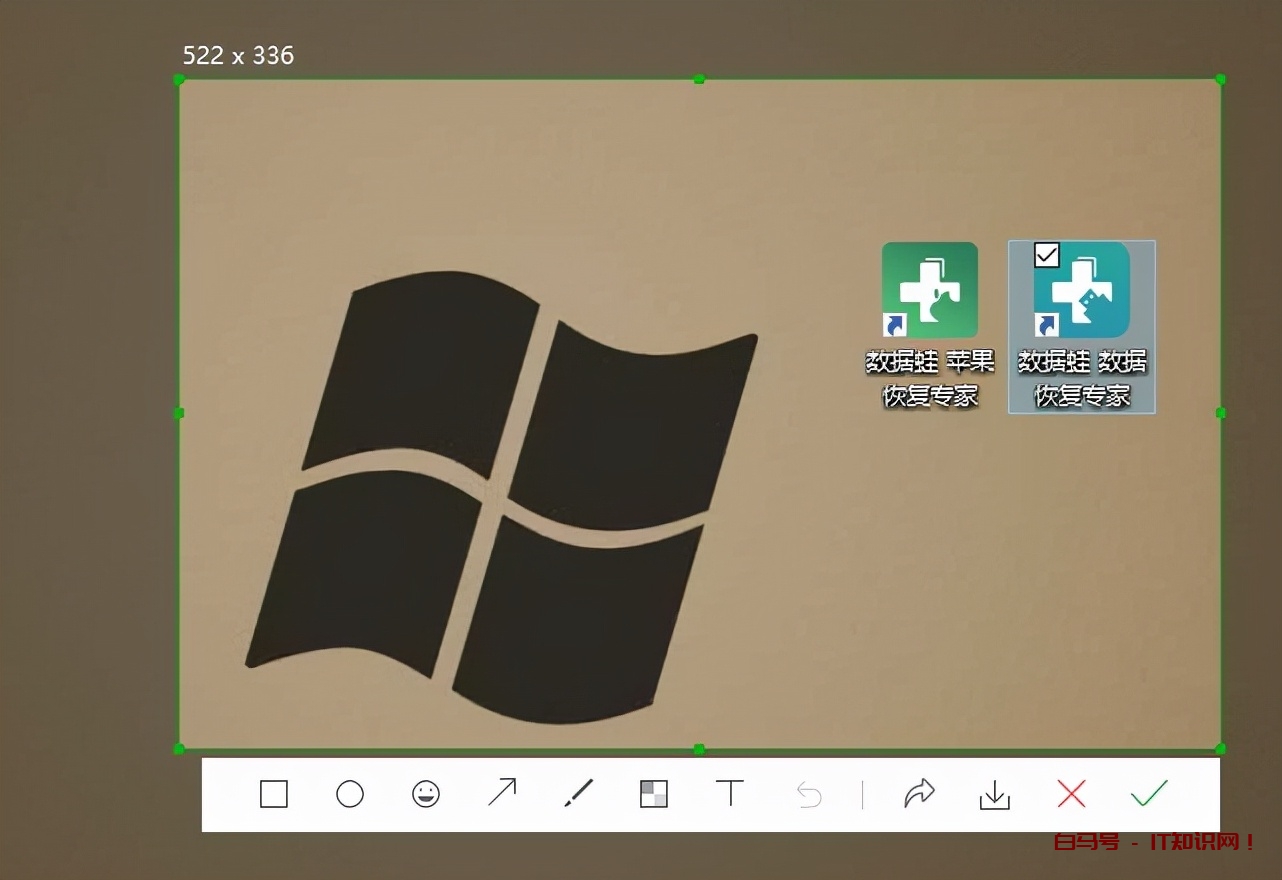Viewport: 1282px width, 880px height.
Task: Pick the pen brush tool
Action: (x=578, y=794)
